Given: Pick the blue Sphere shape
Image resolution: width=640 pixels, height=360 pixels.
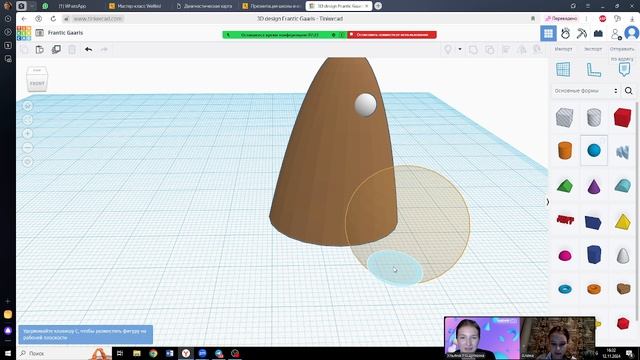Looking at the screenshot, I should pyautogui.click(x=594, y=151).
